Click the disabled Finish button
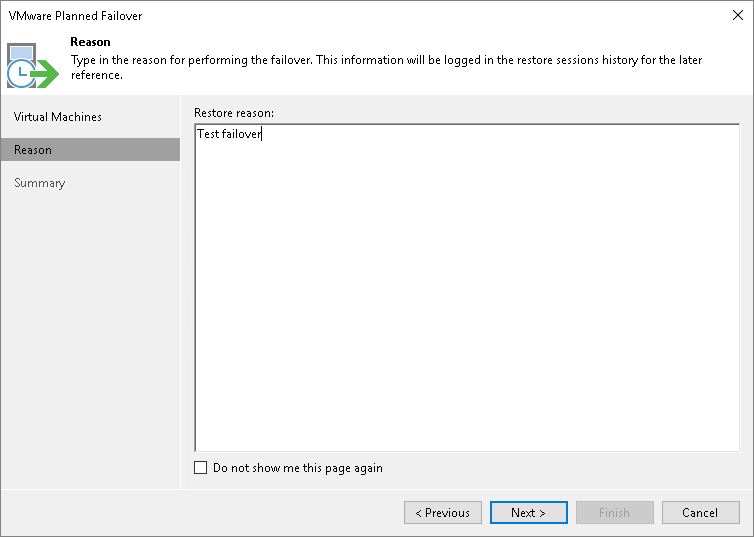This screenshot has width=754, height=537. [615, 512]
